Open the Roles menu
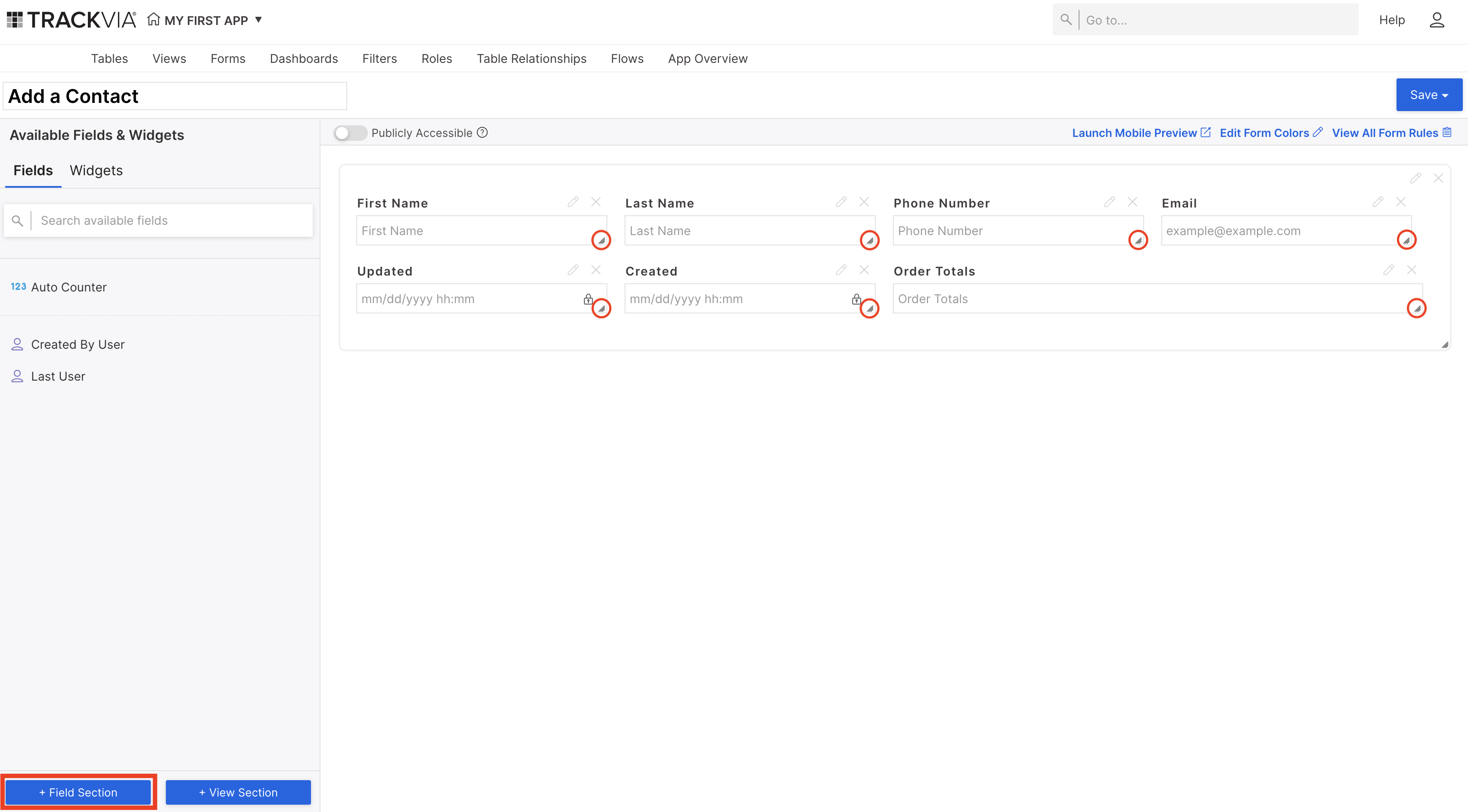1468x812 pixels. (436, 59)
